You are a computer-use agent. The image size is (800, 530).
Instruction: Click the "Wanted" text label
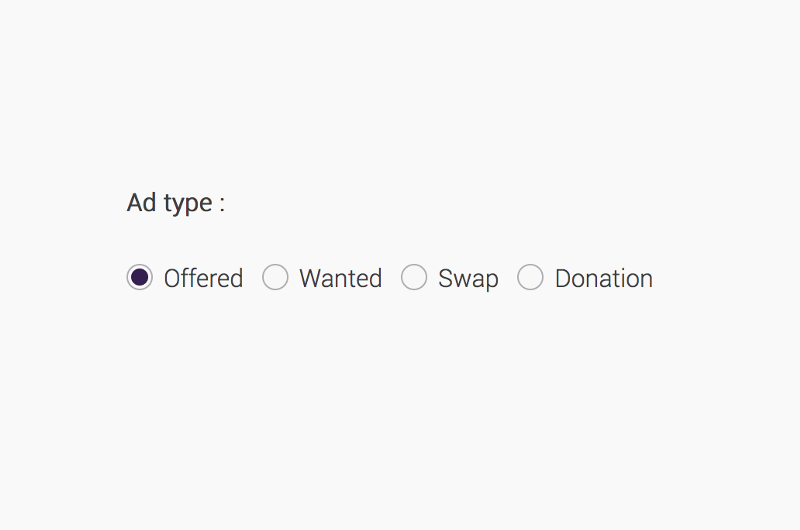(340, 278)
